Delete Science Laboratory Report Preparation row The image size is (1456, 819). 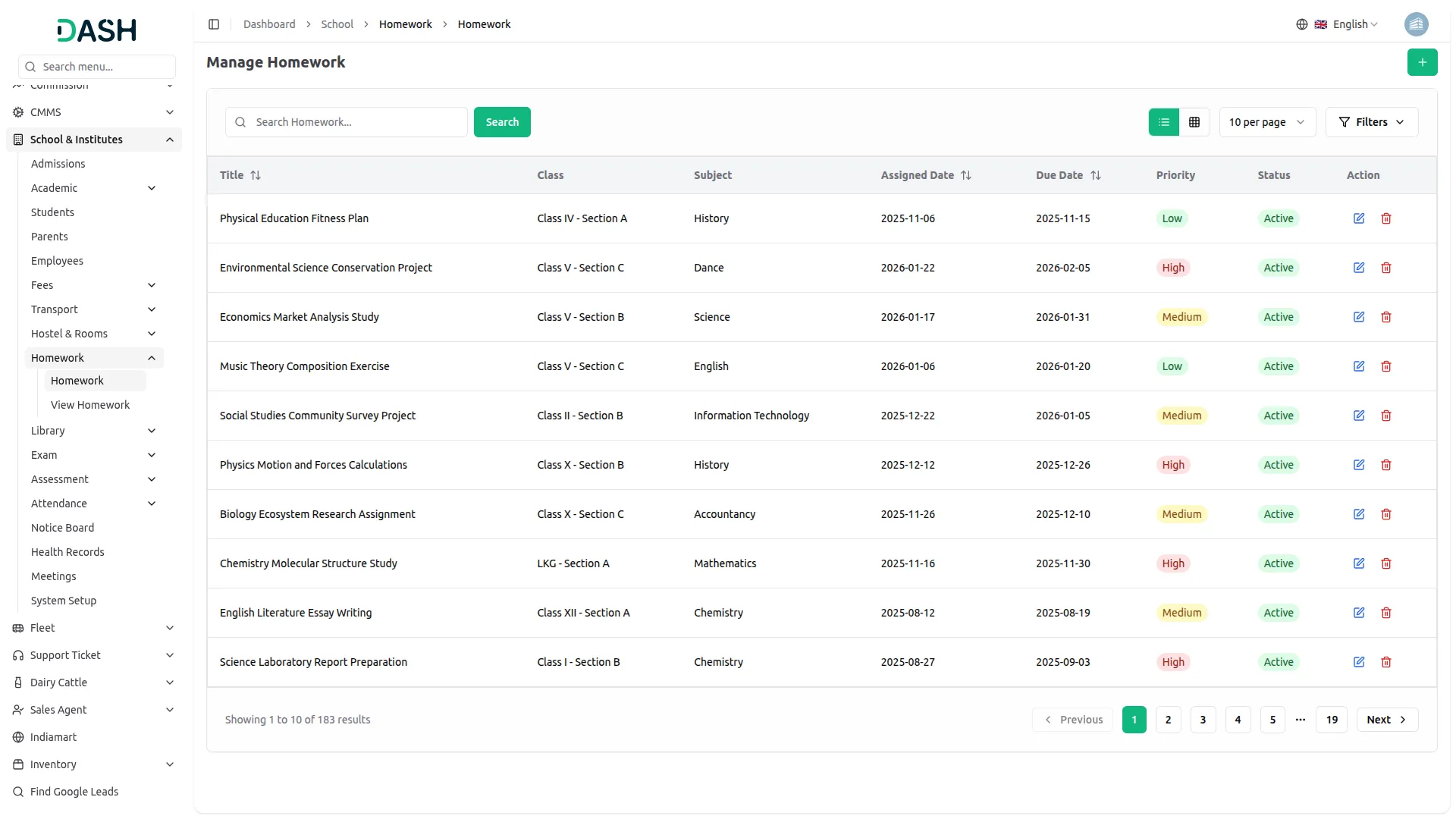pyautogui.click(x=1385, y=662)
